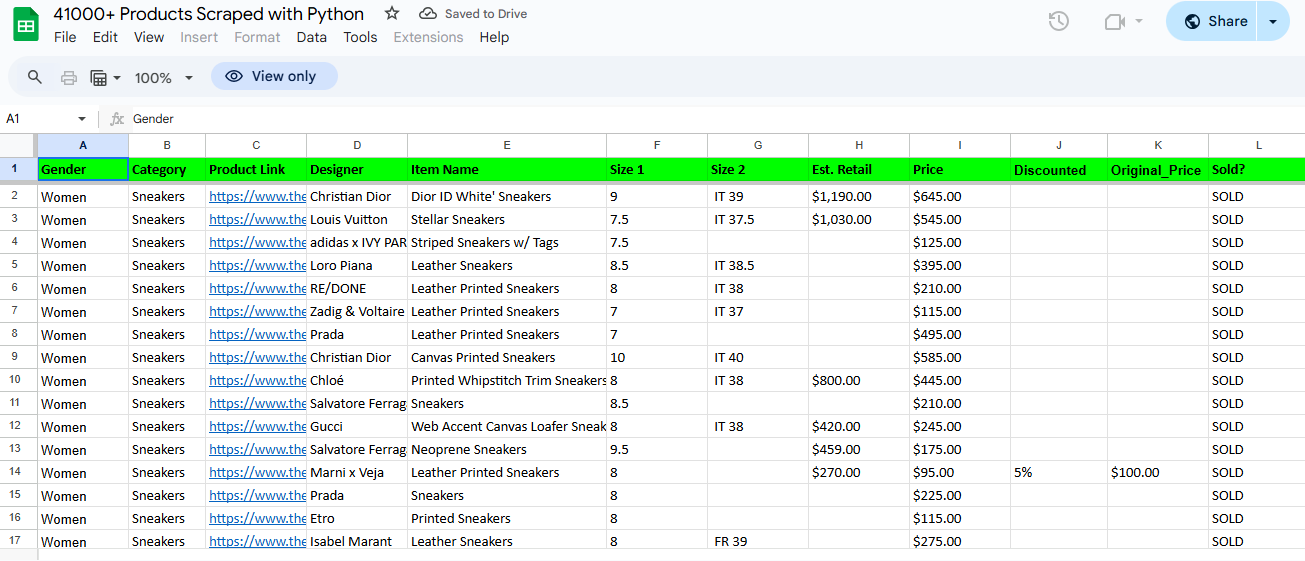This screenshot has width=1305, height=561.
Task: Select the Gender header cell
Action: tap(83, 169)
